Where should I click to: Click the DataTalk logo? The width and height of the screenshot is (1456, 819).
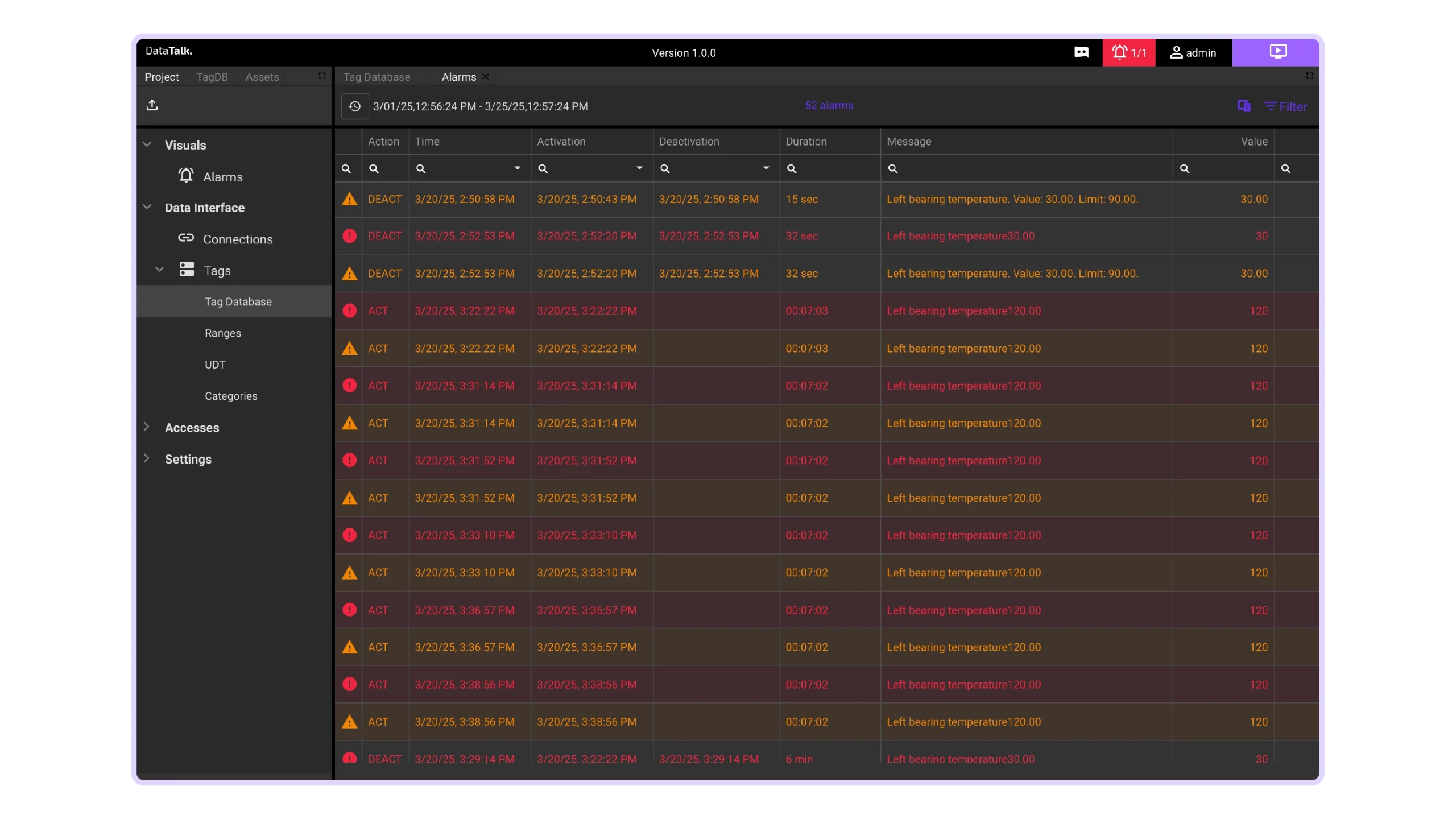(x=169, y=51)
